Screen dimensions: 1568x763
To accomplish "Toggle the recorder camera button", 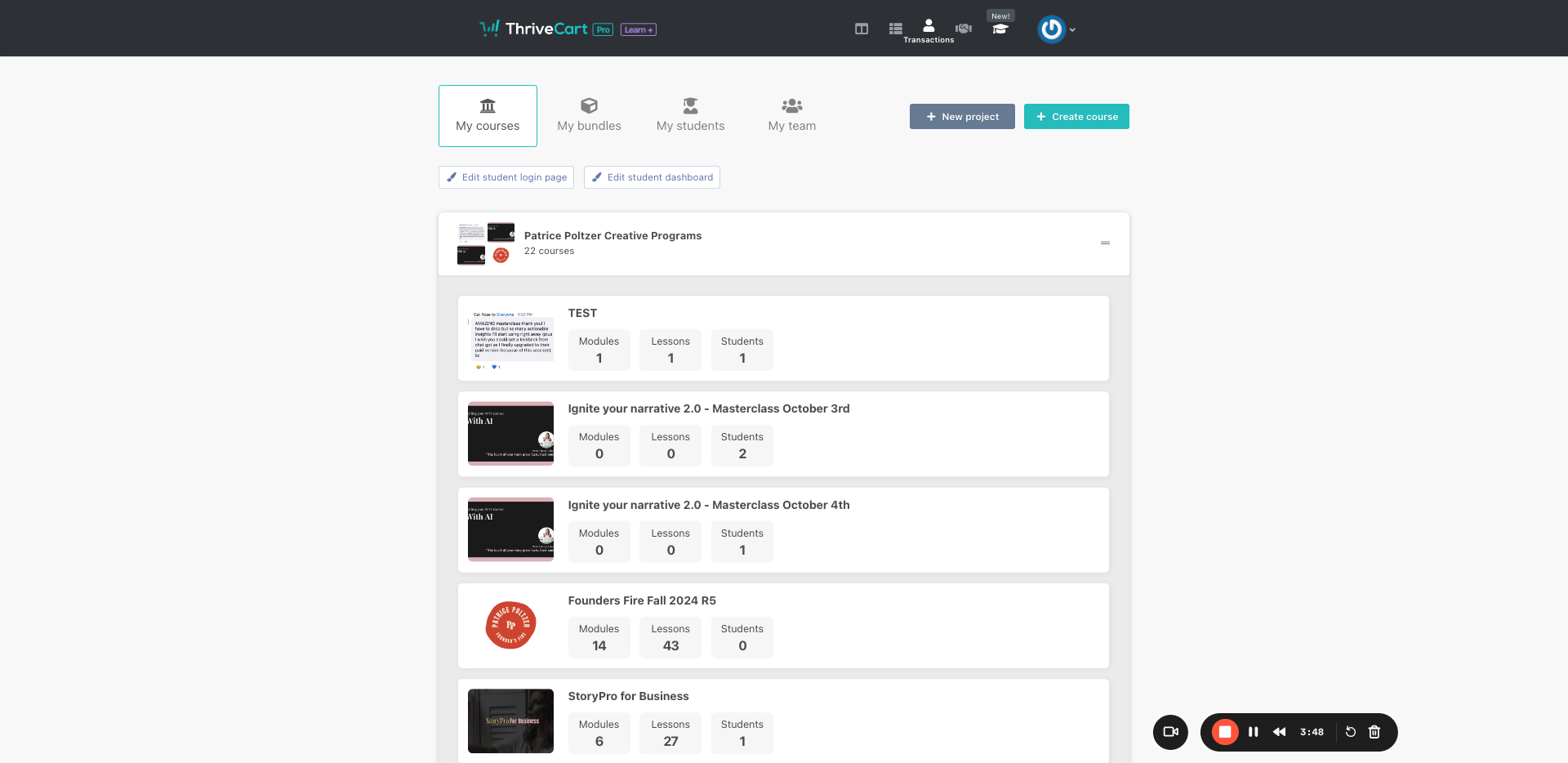I will [x=1170, y=732].
